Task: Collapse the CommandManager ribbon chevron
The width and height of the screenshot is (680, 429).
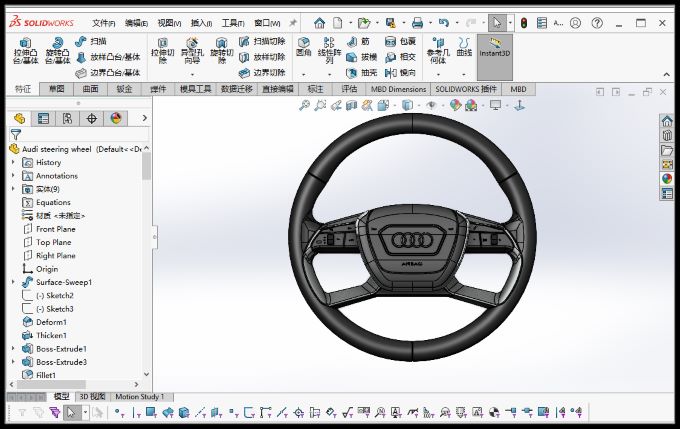Action: tap(667, 75)
